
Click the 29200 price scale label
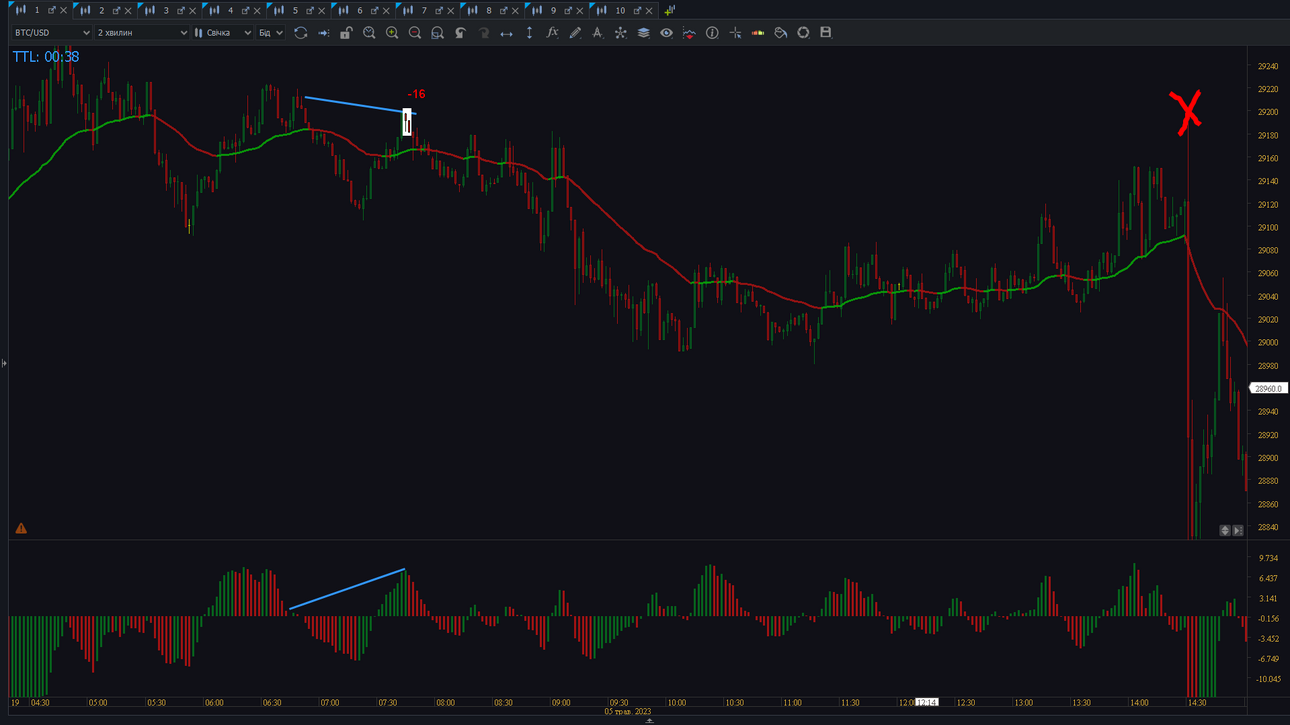pos(1268,112)
